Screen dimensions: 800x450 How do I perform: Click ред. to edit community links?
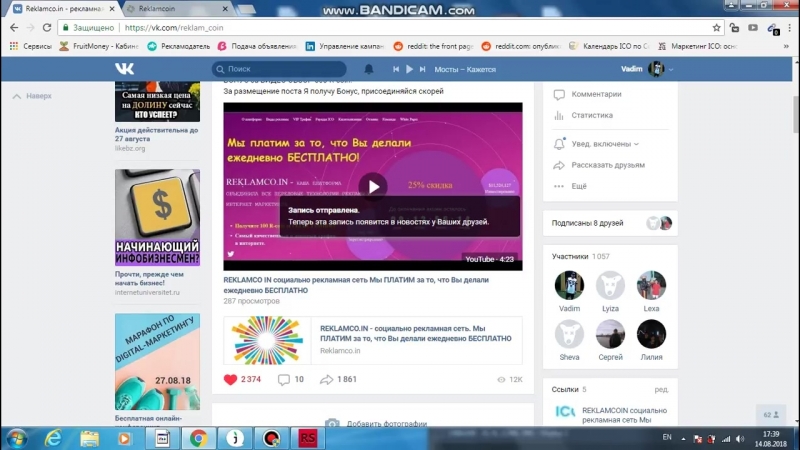tap(661, 389)
